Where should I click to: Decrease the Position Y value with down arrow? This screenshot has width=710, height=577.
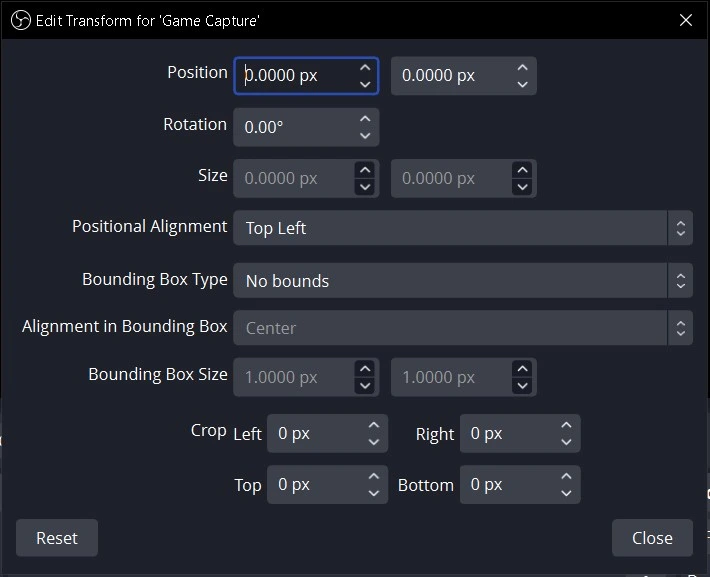(x=523, y=84)
